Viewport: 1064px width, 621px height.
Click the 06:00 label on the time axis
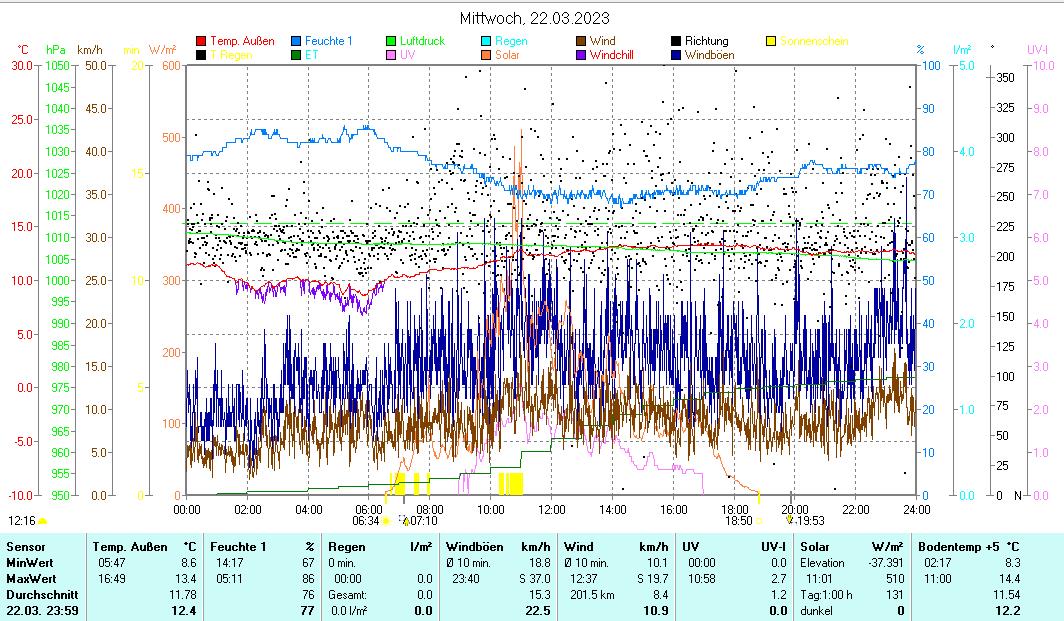pyautogui.click(x=369, y=510)
